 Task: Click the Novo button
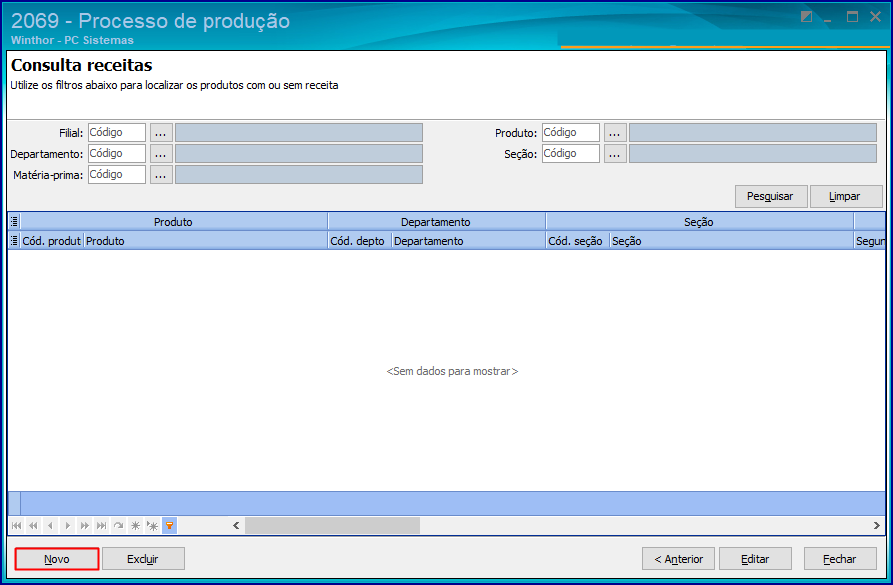(57, 559)
